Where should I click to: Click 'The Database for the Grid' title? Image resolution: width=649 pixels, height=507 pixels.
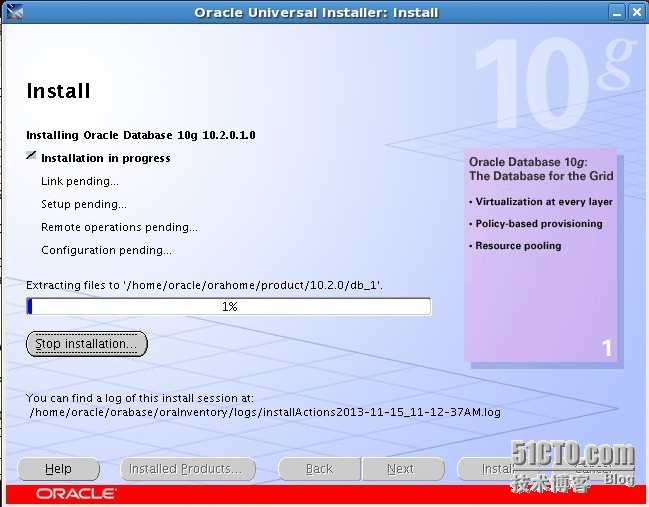(541, 176)
